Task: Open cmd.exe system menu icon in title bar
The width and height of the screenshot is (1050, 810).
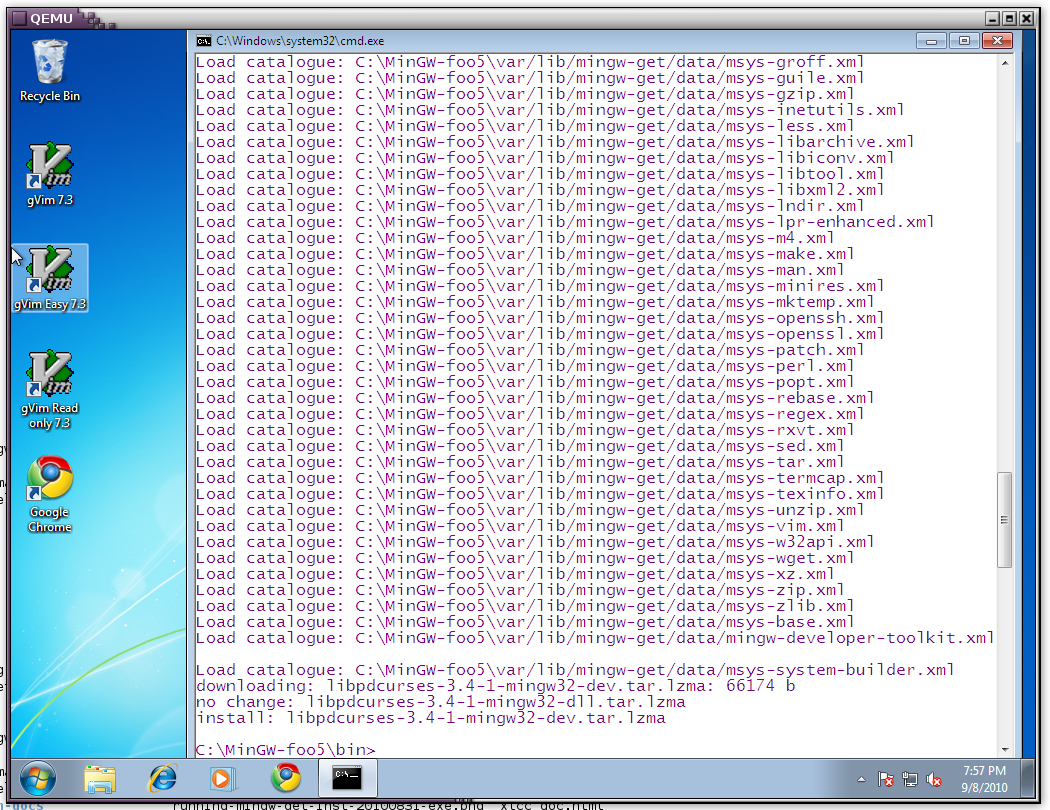Action: pyautogui.click(x=203, y=41)
